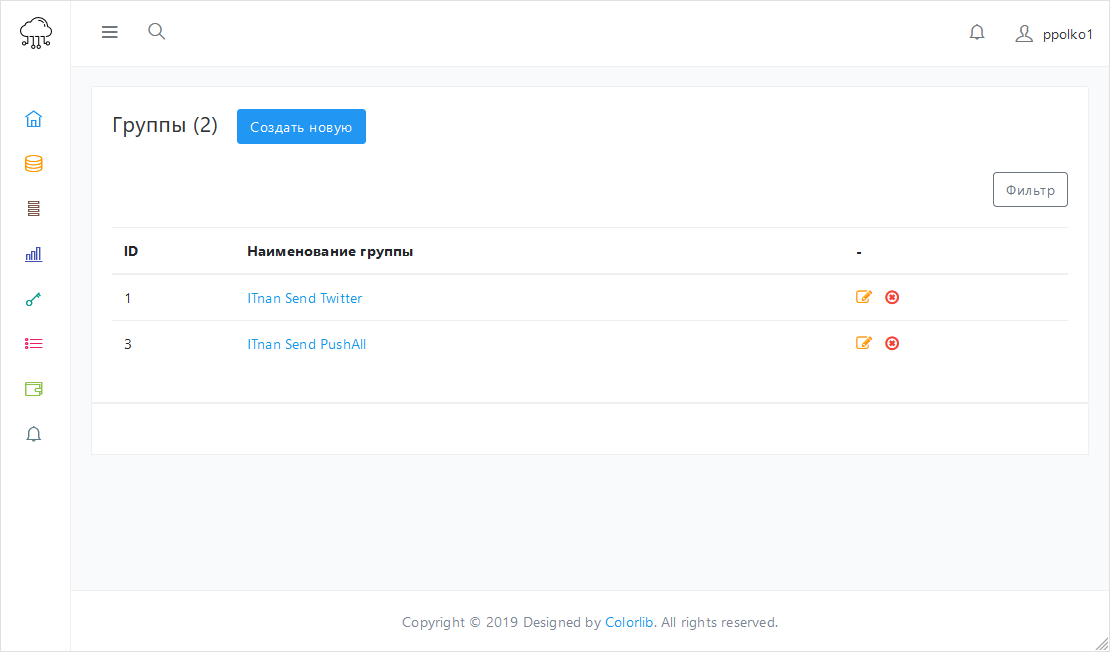Open the red list icon in sidebar
The width and height of the screenshot is (1110, 652).
pos(34,344)
